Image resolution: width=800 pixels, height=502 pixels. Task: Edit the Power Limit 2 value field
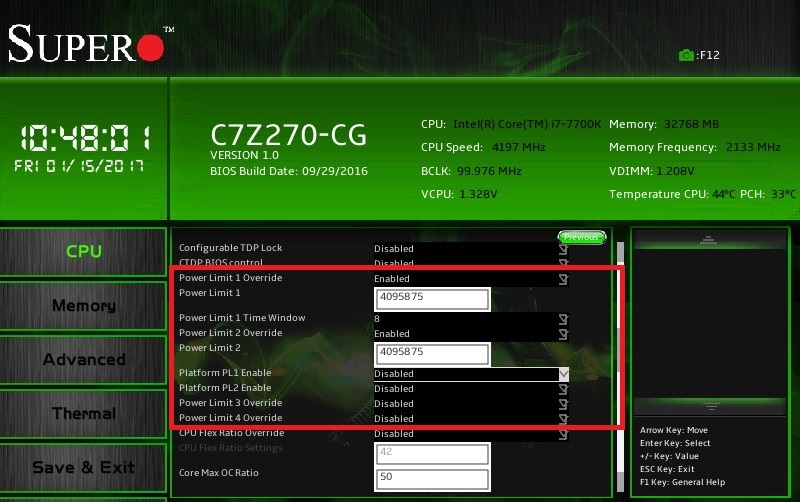coord(432,355)
